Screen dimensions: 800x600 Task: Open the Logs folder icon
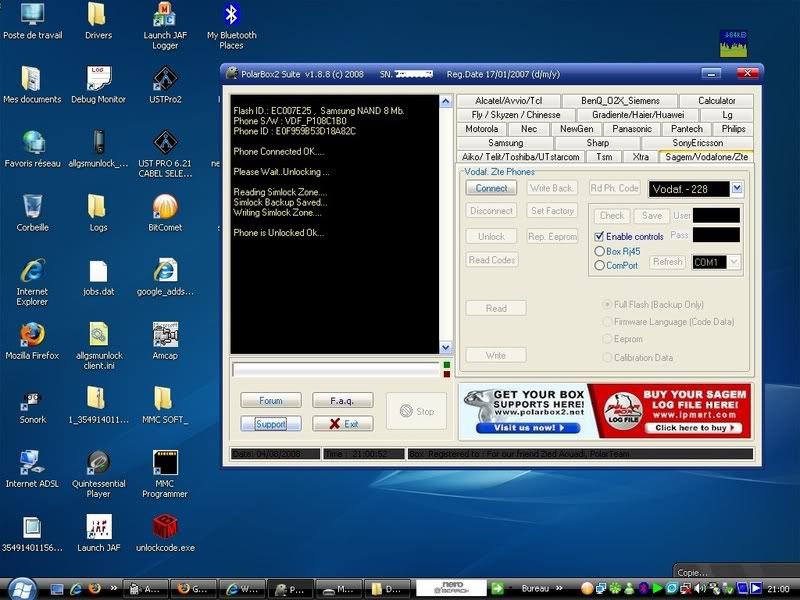(98, 213)
